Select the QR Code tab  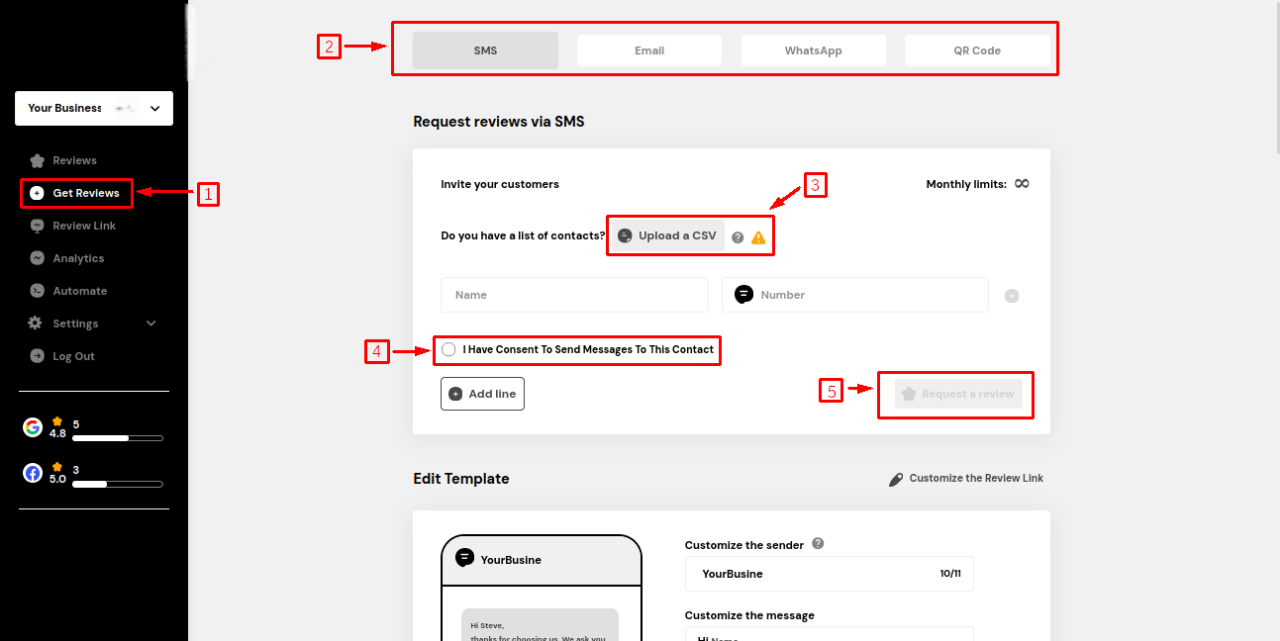point(977,51)
